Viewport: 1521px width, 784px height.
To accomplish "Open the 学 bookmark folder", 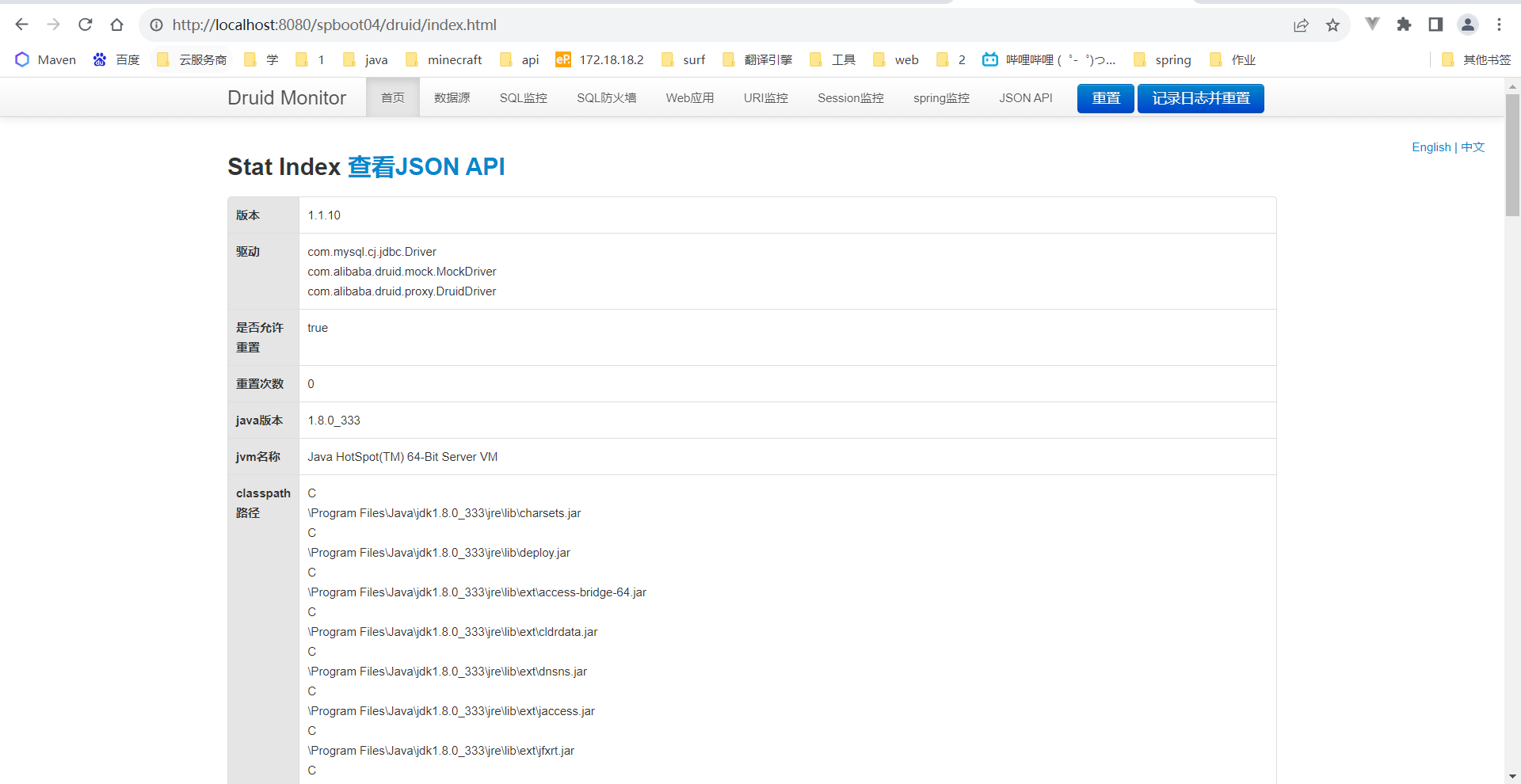I will click(x=261, y=59).
